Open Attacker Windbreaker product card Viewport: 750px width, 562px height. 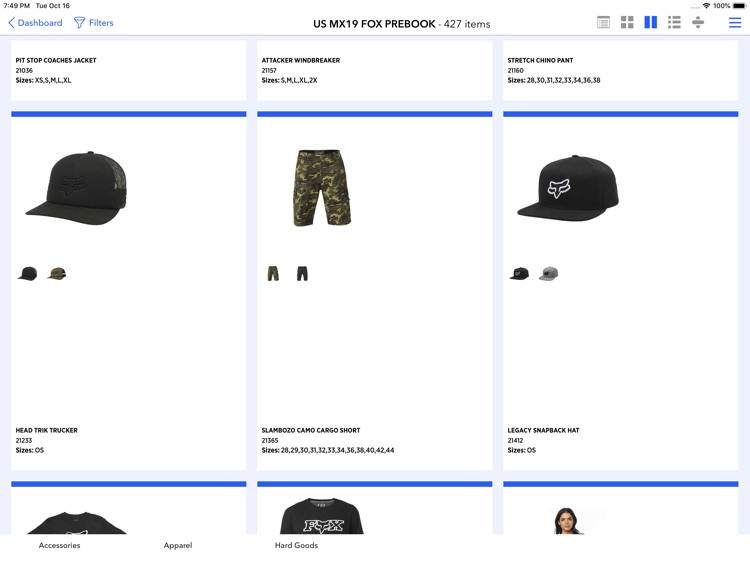pos(375,70)
